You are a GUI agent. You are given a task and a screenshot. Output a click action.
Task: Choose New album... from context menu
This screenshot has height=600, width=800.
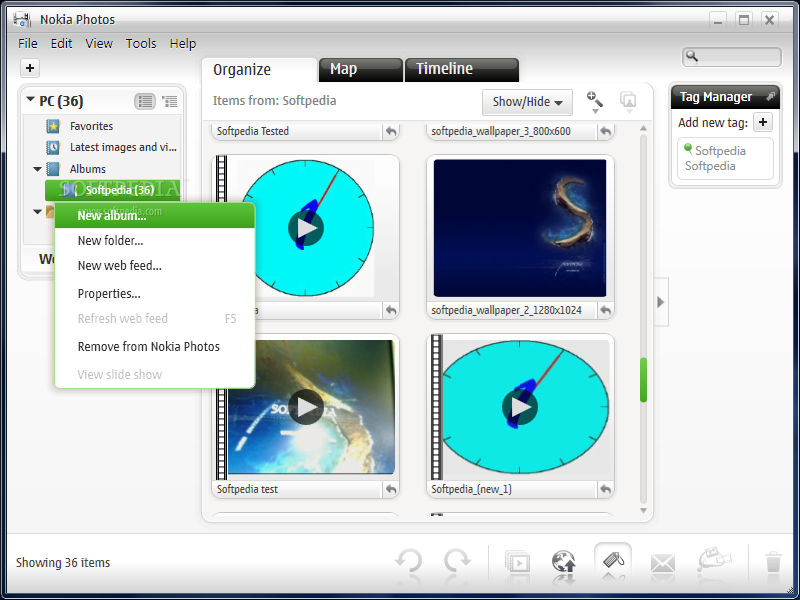[155, 216]
